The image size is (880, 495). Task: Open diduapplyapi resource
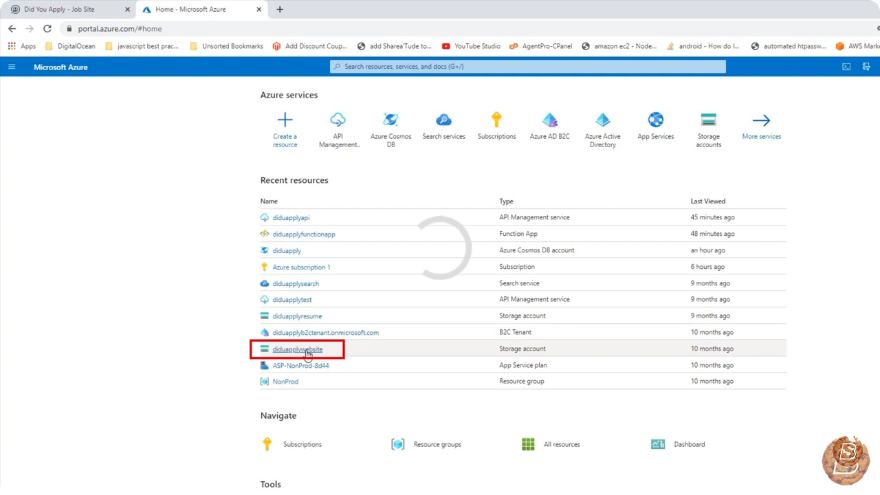coord(291,218)
